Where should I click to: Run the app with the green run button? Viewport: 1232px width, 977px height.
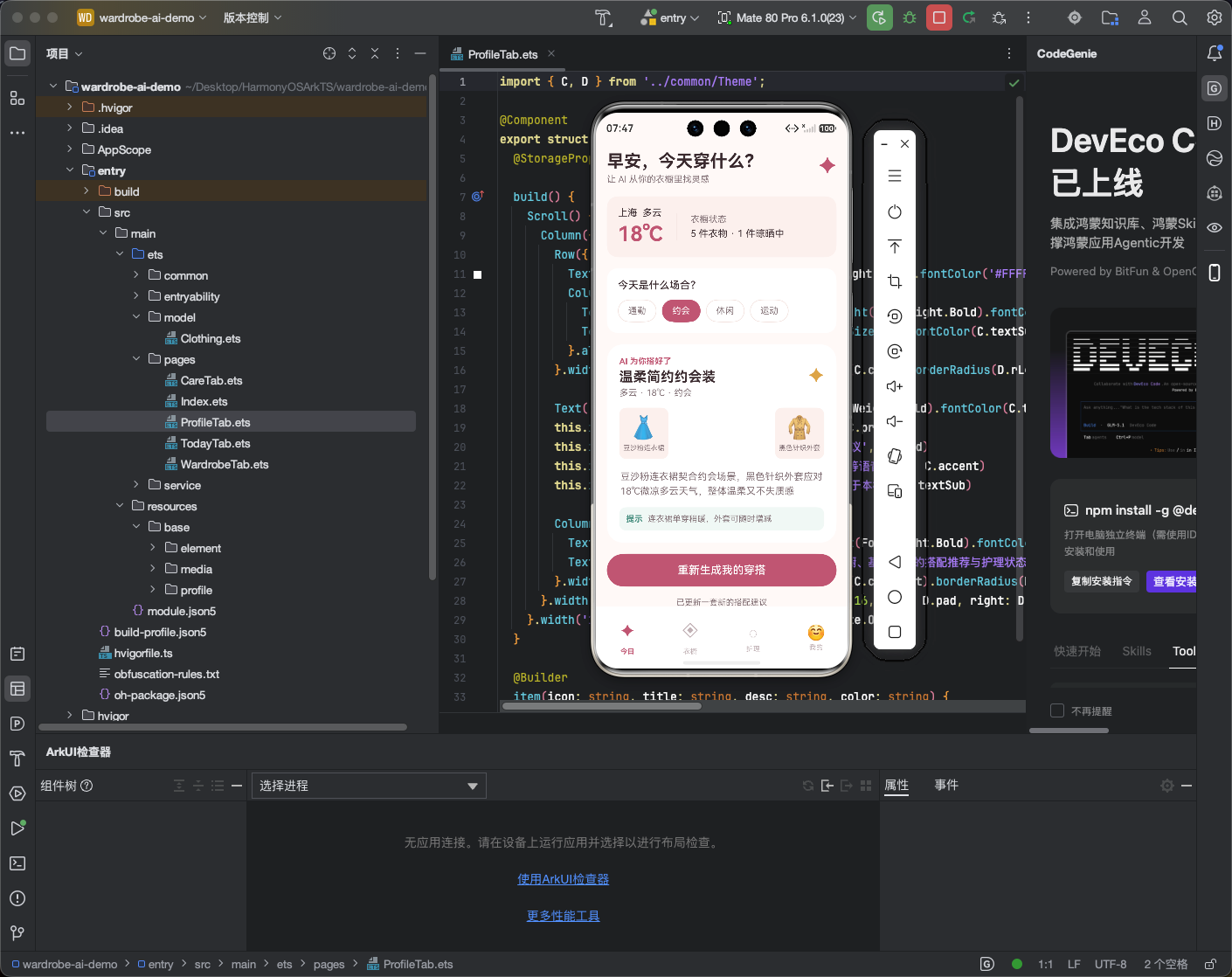[x=880, y=17]
